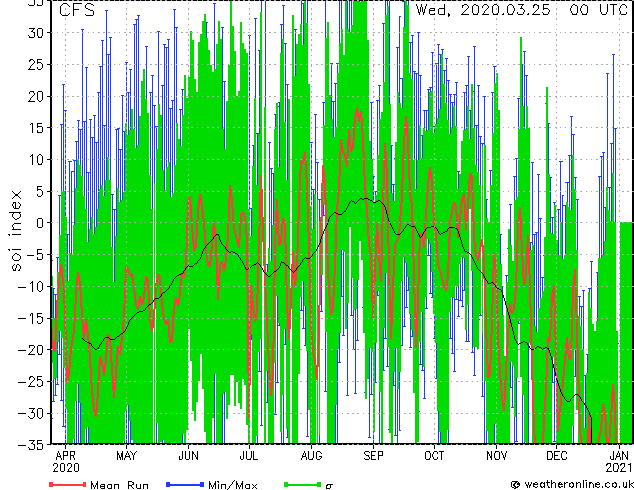Click the 'MAY' x-axis label
Image resolution: width=634 pixels, height=490 pixels.
click(x=127, y=456)
